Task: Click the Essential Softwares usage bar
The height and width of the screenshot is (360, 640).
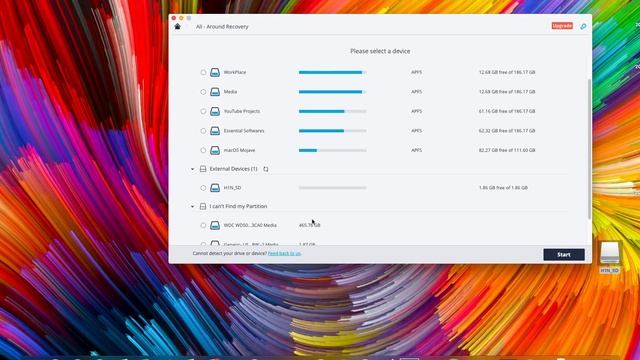Action: coord(332,131)
